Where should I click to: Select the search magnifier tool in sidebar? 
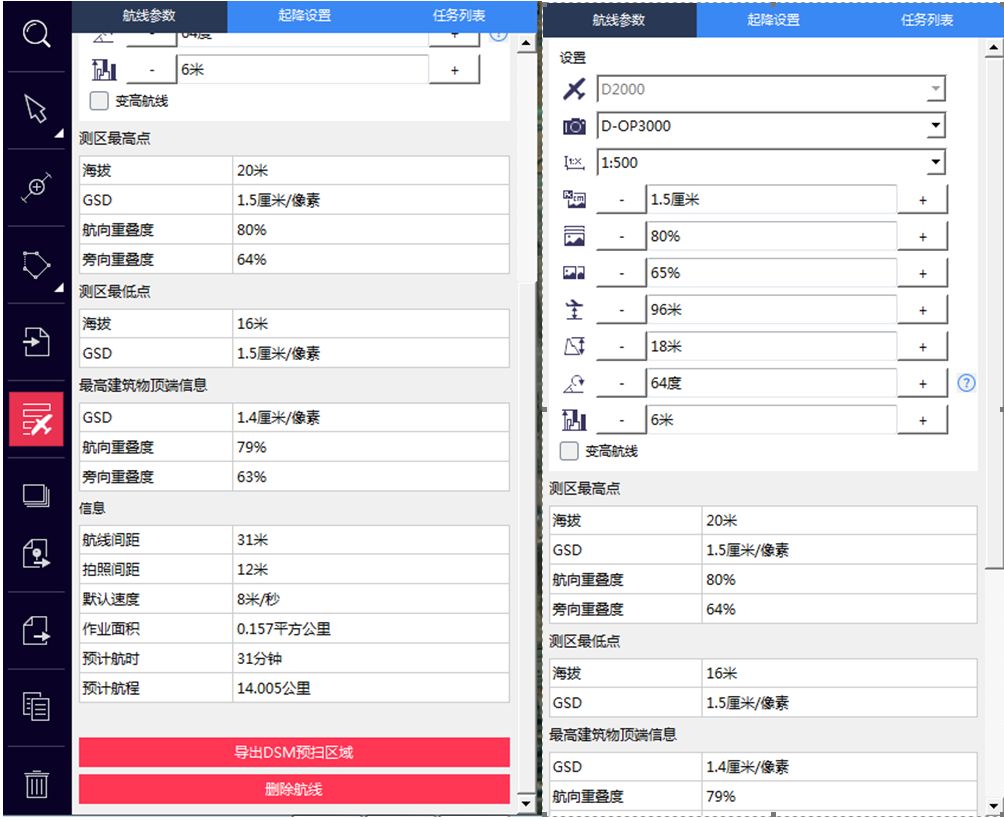[x=36, y=33]
